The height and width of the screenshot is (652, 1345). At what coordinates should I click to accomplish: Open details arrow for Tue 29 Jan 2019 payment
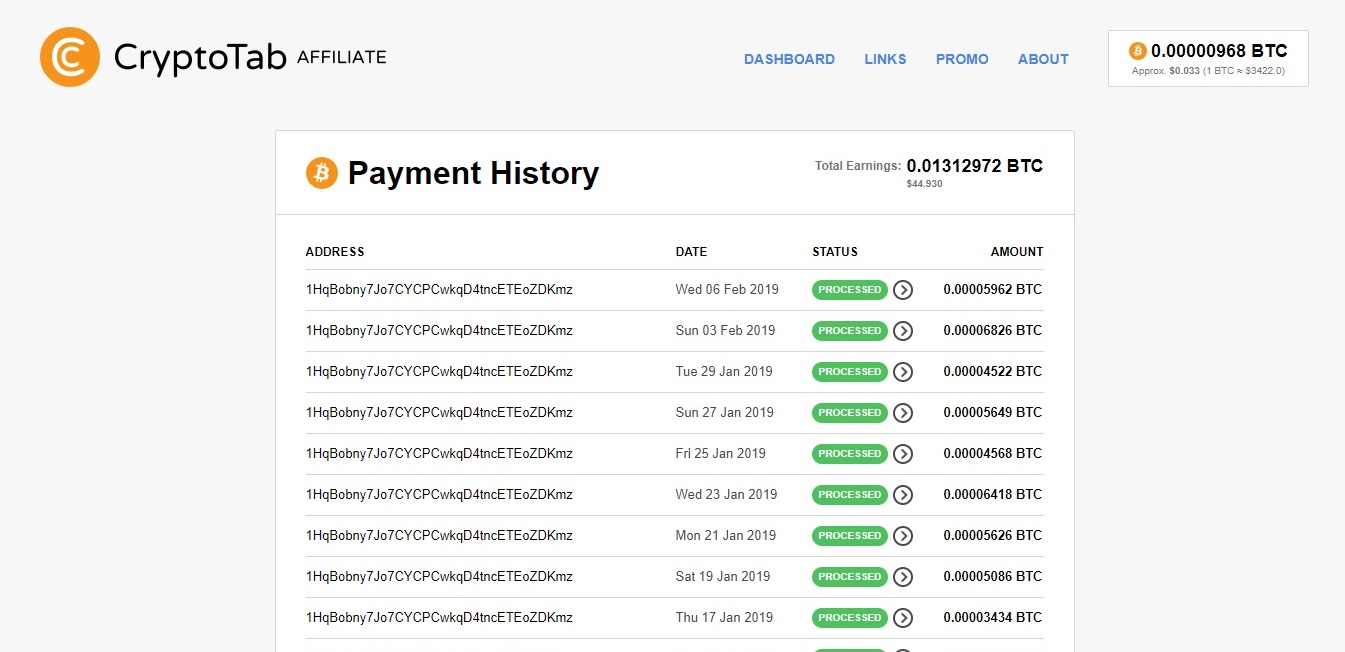tap(903, 372)
